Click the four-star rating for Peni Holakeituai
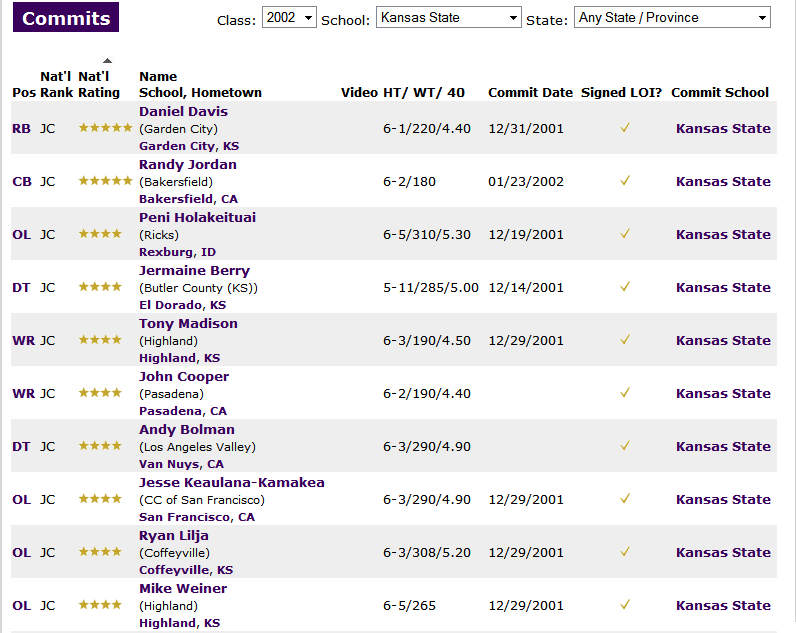 100,234
